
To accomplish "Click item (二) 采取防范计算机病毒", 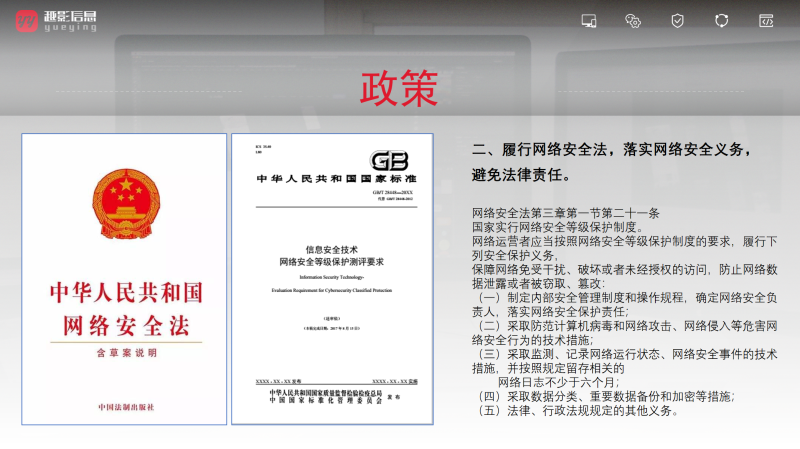I will (x=624, y=333).
